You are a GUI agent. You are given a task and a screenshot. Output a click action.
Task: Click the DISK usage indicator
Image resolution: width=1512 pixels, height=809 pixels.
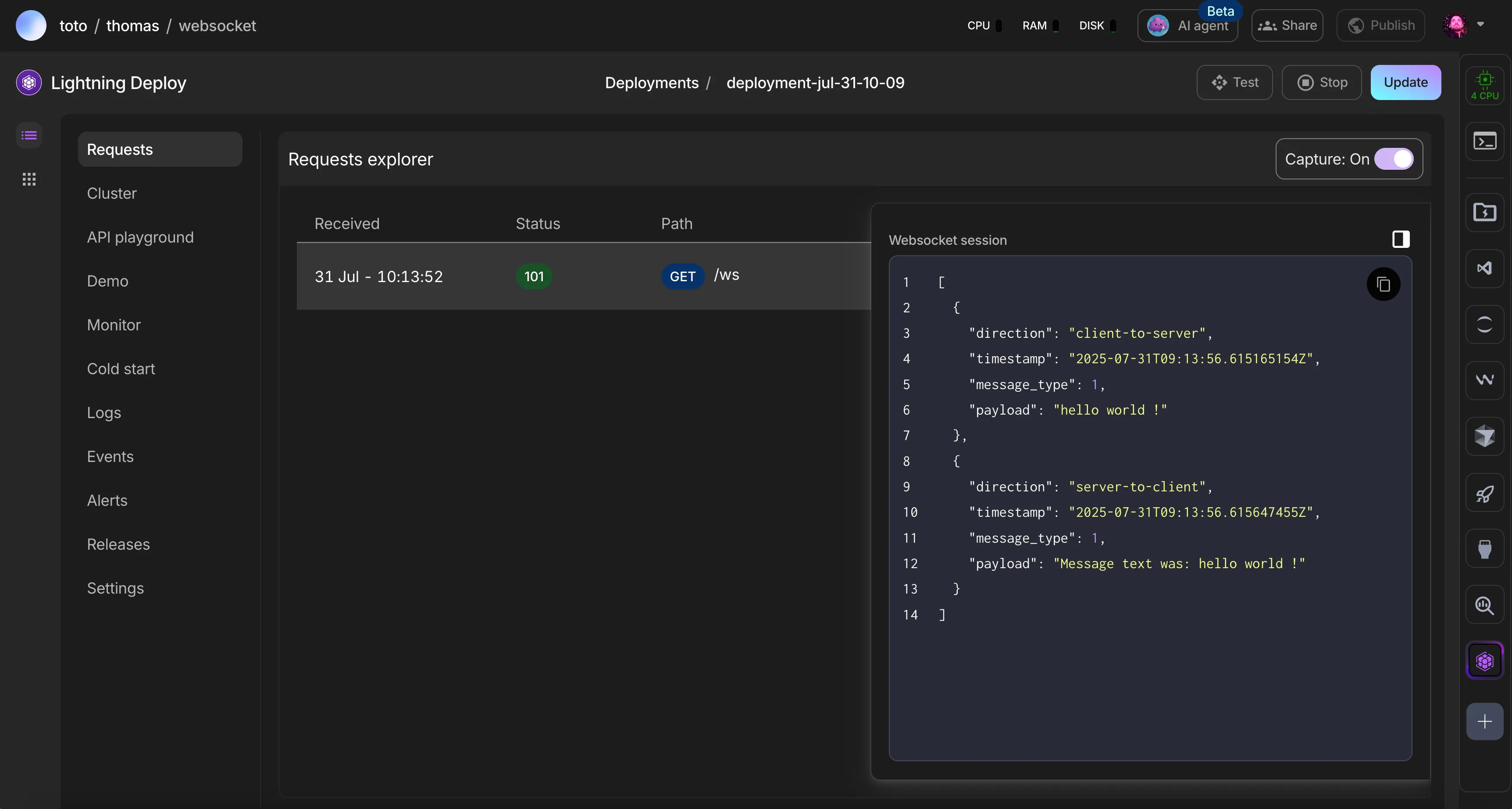(1097, 25)
